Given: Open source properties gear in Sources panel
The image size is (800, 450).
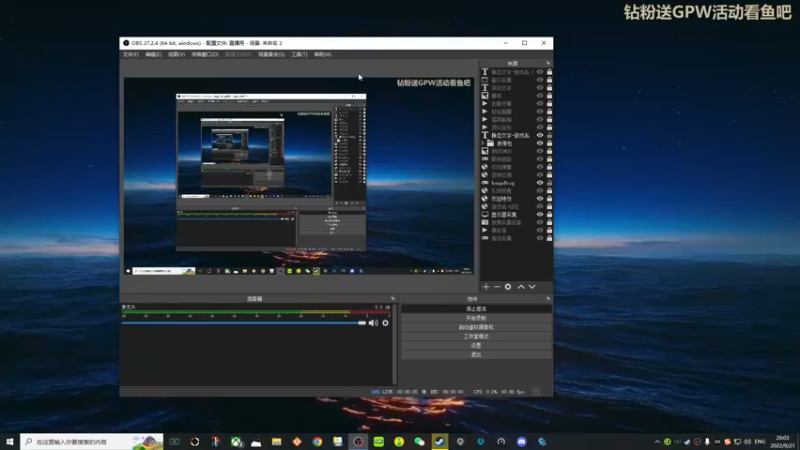Looking at the screenshot, I should point(508,287).
